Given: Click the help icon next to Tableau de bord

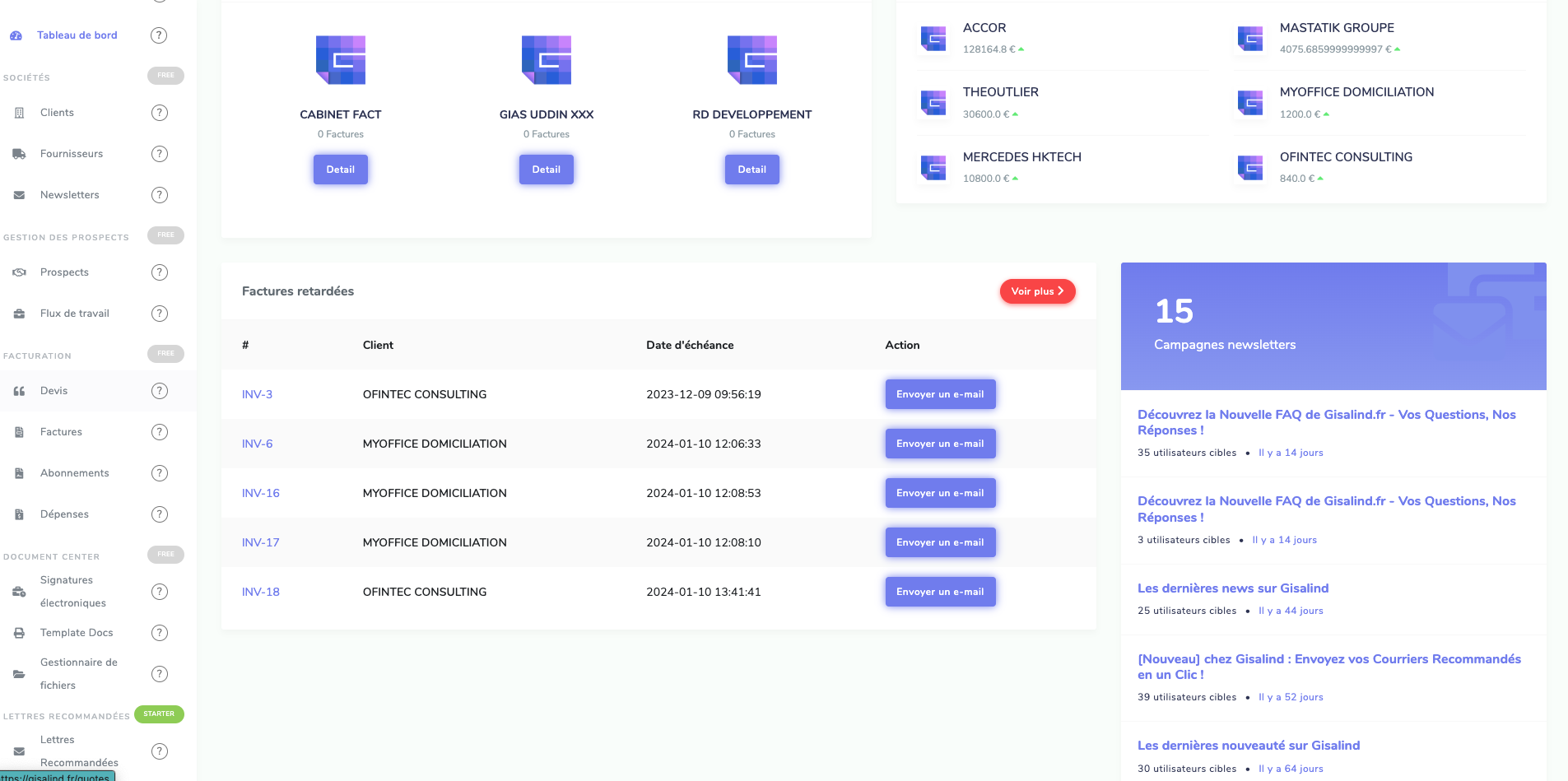Looking at the screenshot, I should tap(159, 35).
